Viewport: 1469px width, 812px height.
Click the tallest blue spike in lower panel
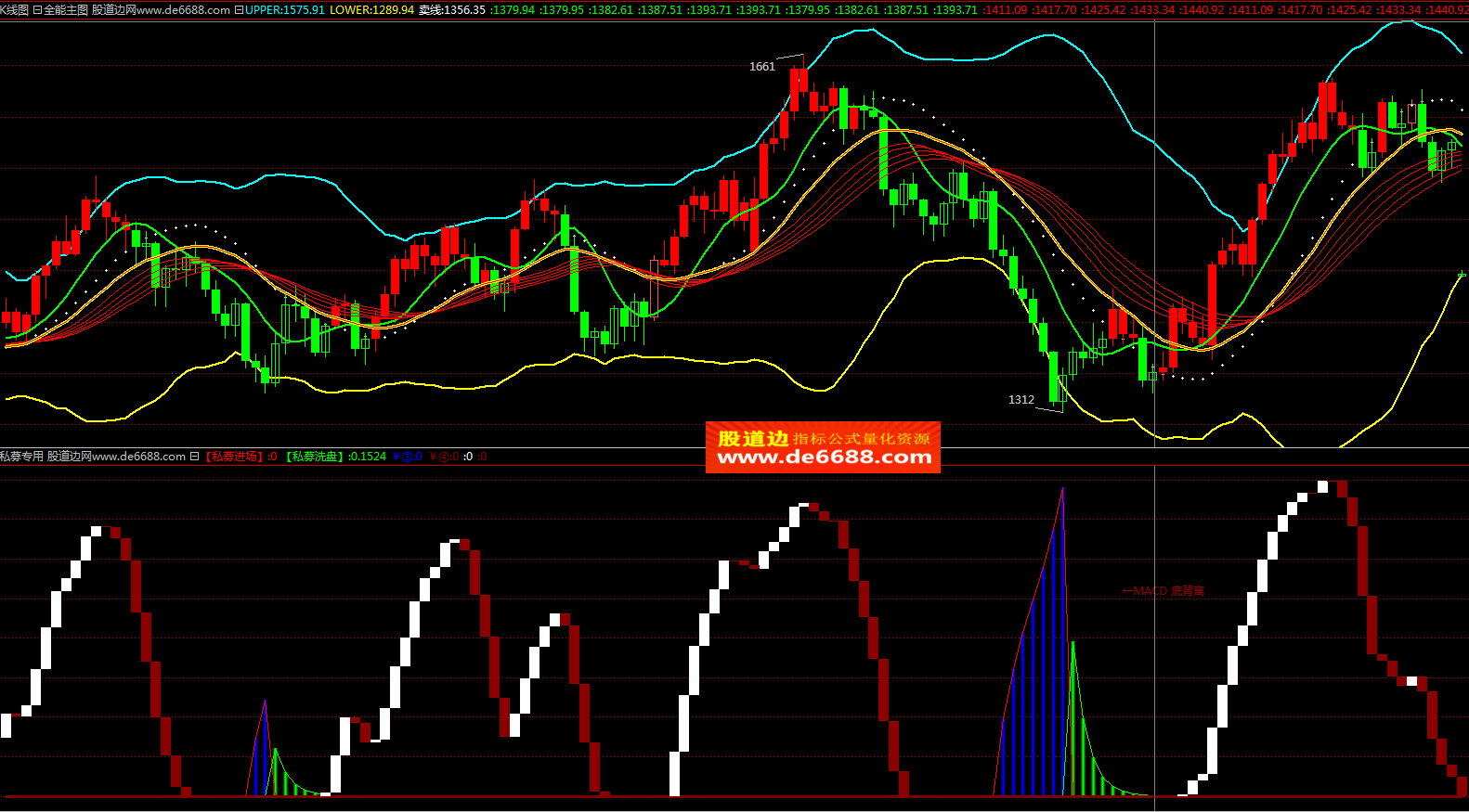pos(1061,650)
